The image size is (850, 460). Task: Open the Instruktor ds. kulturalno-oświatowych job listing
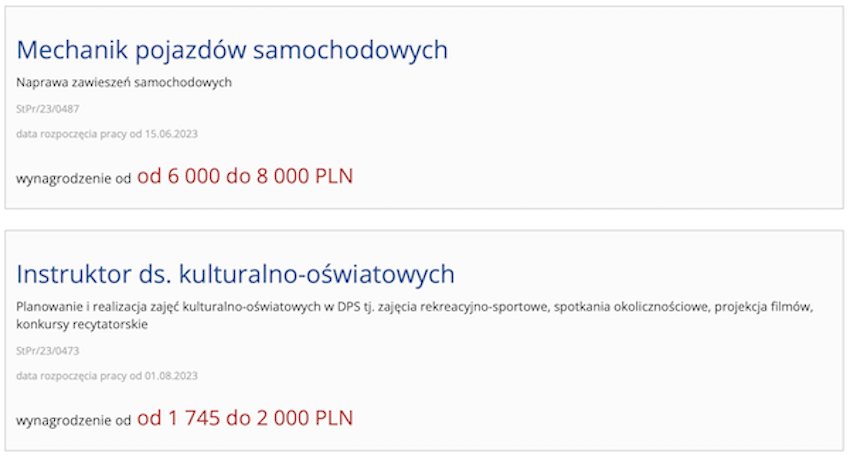coord(235,274)
